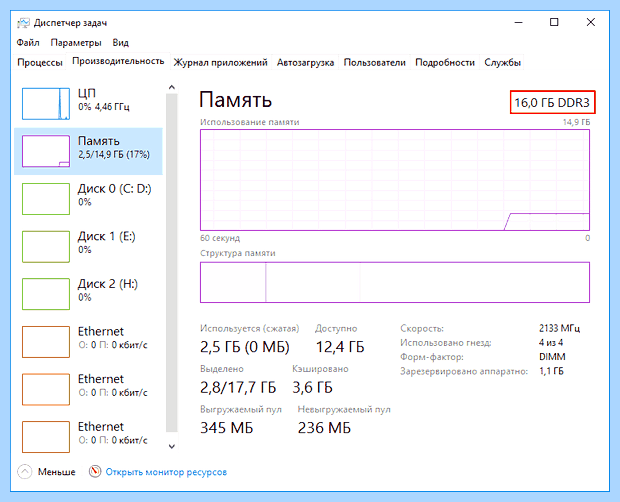
Task: Select the ЦП graph thumbnail
Action: (x=46, y=104)
